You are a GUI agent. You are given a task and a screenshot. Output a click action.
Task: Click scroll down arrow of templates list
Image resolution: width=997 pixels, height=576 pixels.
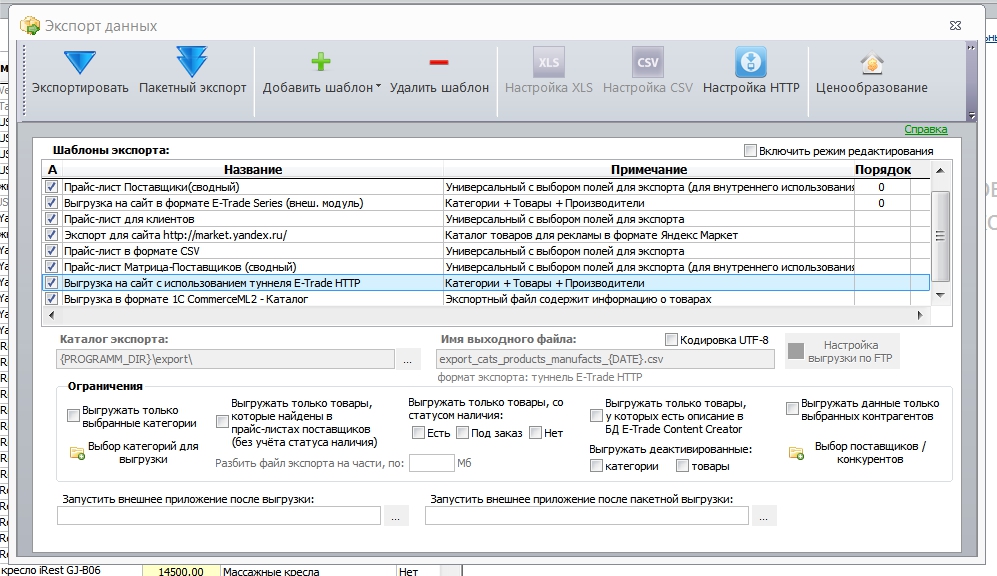coord(940,295)
